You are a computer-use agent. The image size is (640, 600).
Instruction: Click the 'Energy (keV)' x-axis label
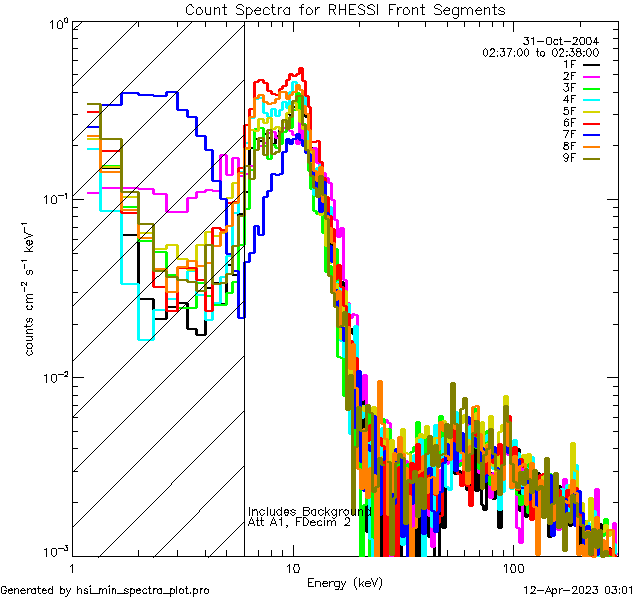click(345, 582)
